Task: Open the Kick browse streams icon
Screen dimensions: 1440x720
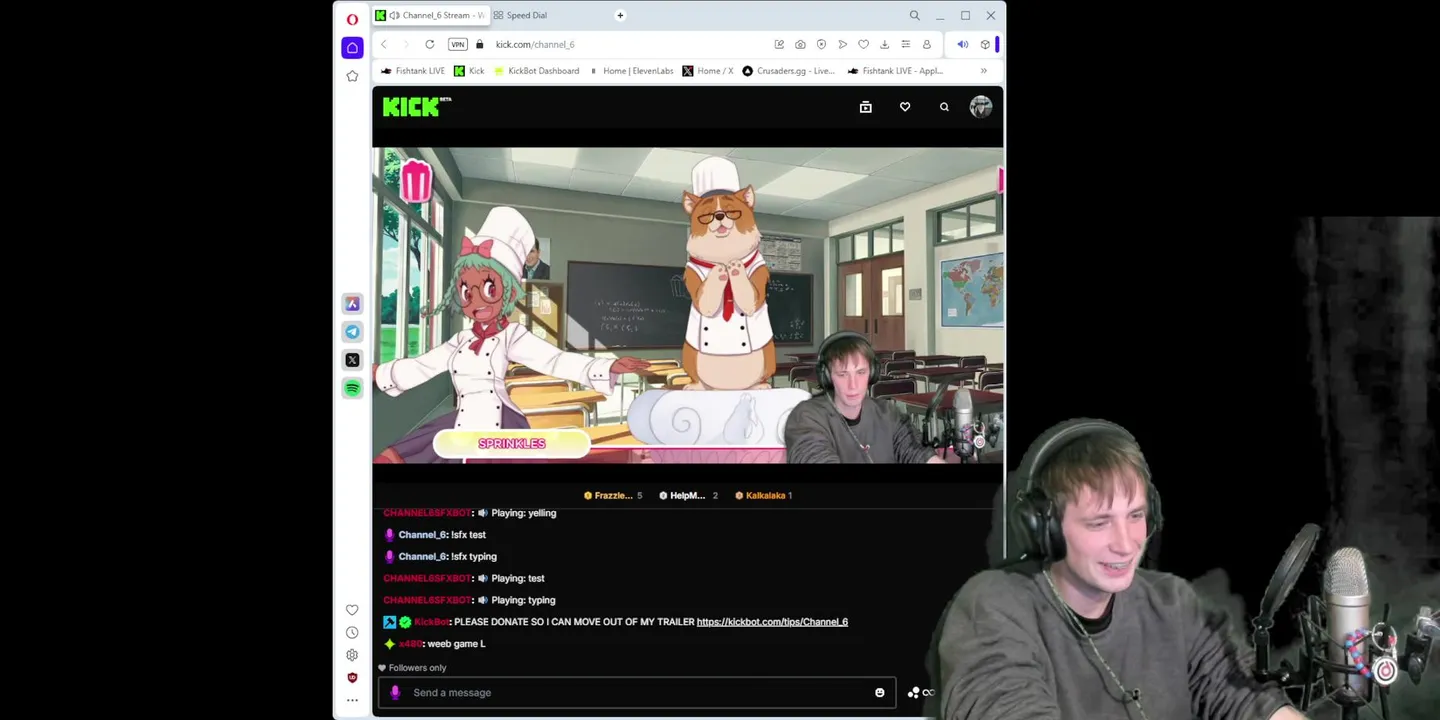Action: (x=866, y=107)
